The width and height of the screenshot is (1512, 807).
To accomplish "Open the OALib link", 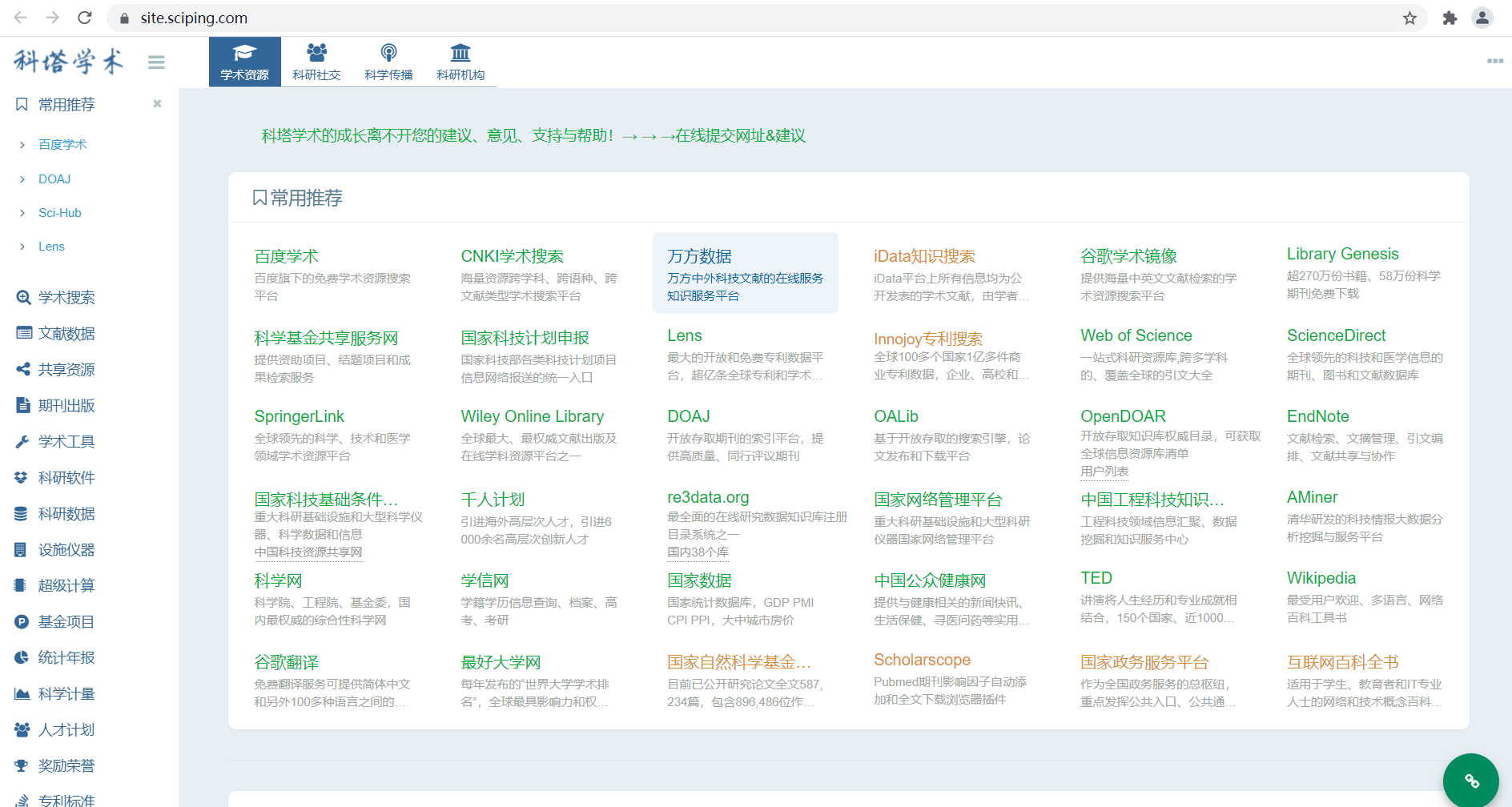I will 896,416.
